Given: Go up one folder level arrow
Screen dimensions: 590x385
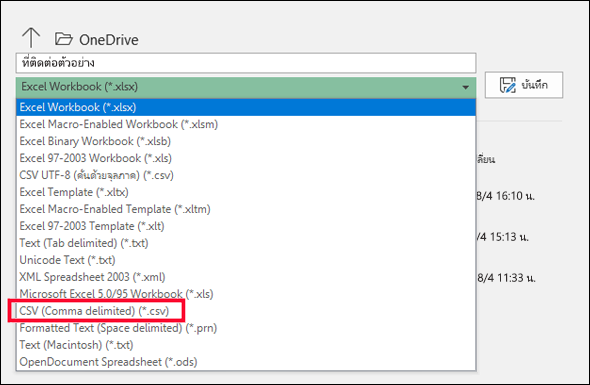Looking at the screenshot, I should click(x=31, y=38).
